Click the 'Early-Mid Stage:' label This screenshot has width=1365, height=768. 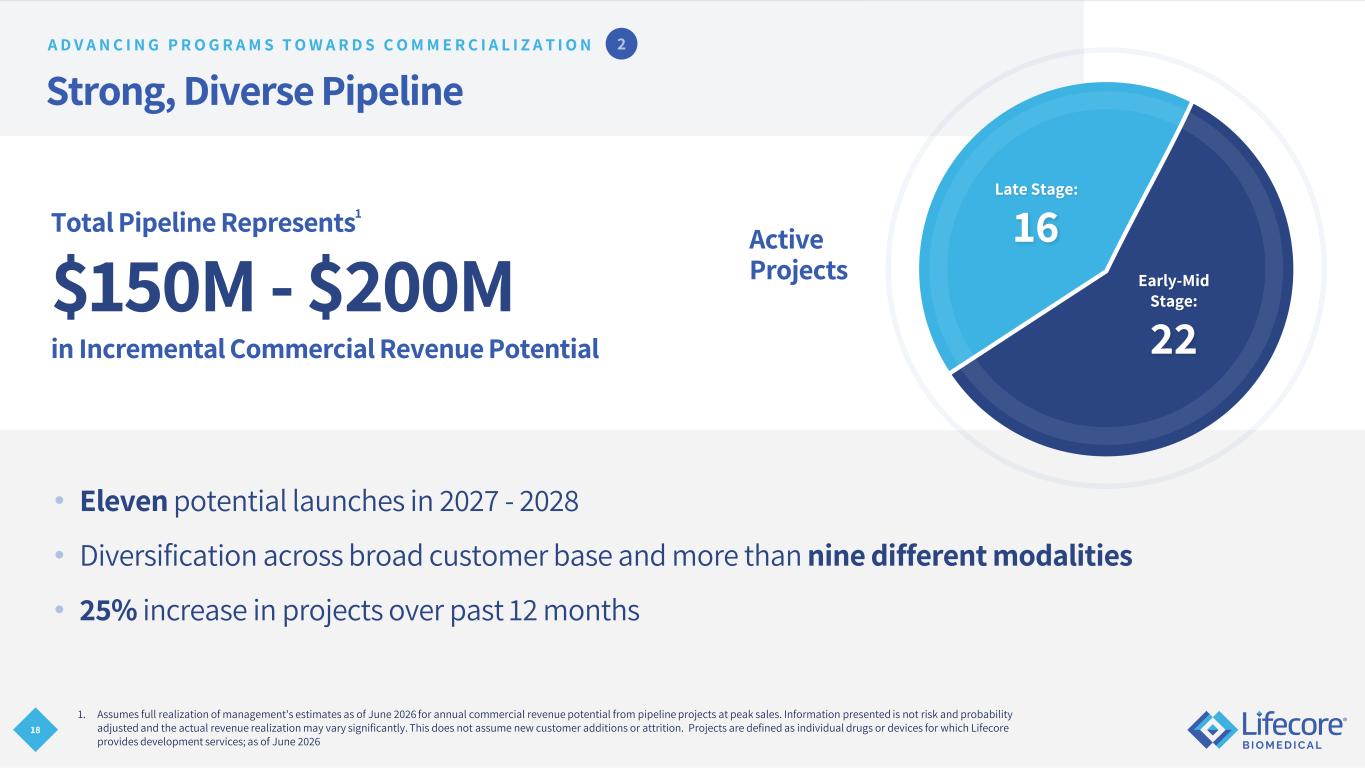click(x=1174, y=290)
